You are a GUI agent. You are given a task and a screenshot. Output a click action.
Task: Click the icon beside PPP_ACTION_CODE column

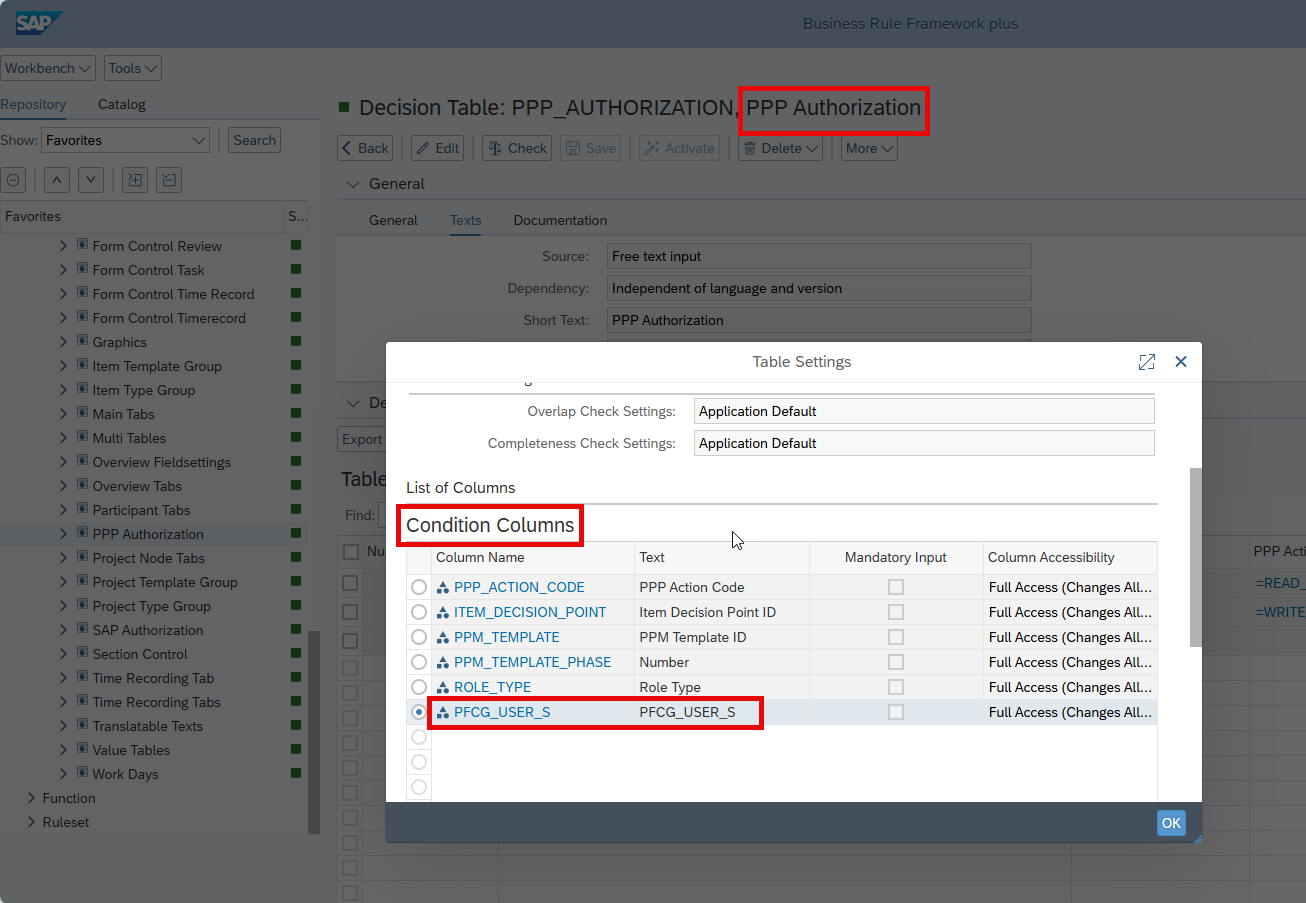tap(443, 588)
